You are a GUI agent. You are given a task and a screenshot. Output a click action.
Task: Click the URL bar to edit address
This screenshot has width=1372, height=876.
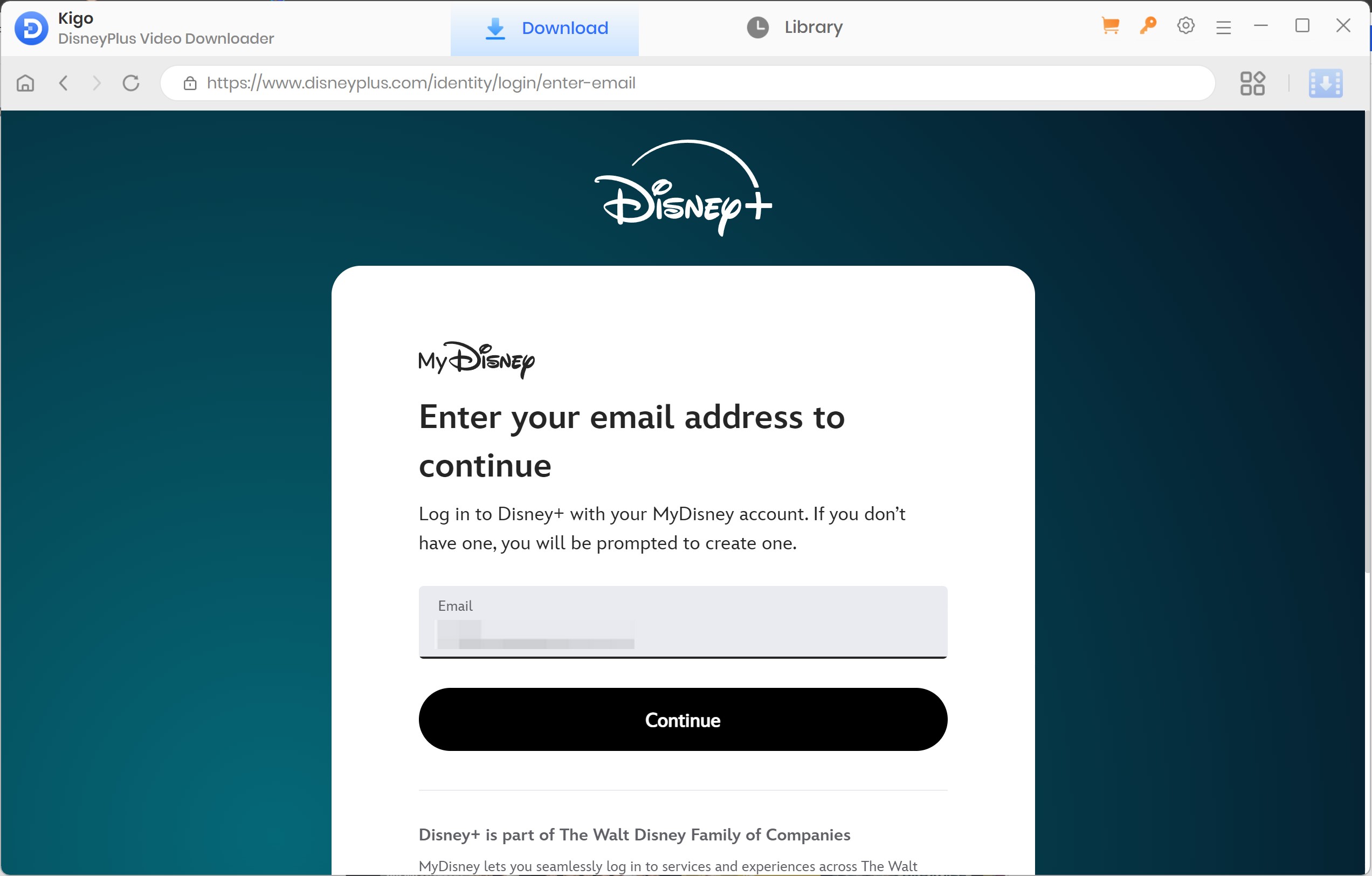(x=686, y=83)
